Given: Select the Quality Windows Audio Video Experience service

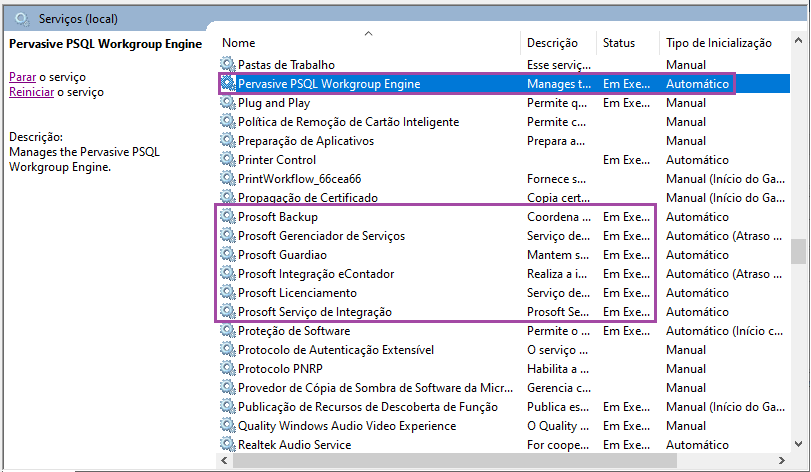Looking at the screenshot, I should [503, 425].
